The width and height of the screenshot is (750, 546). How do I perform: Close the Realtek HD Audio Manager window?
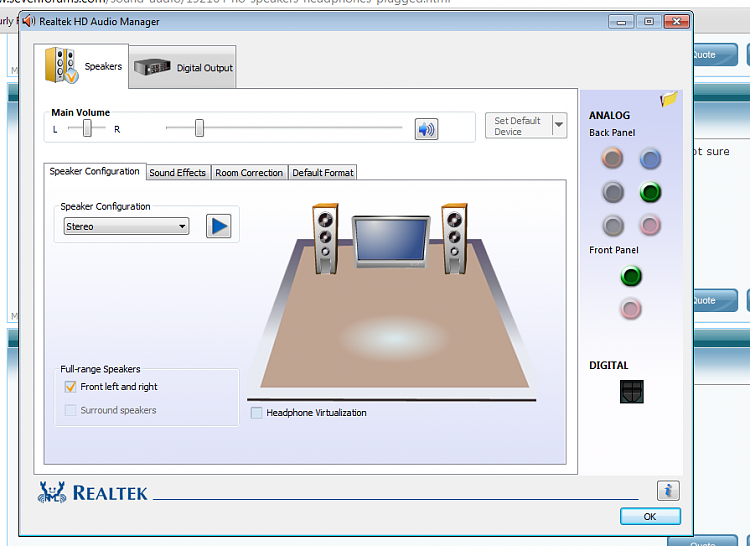676,22
